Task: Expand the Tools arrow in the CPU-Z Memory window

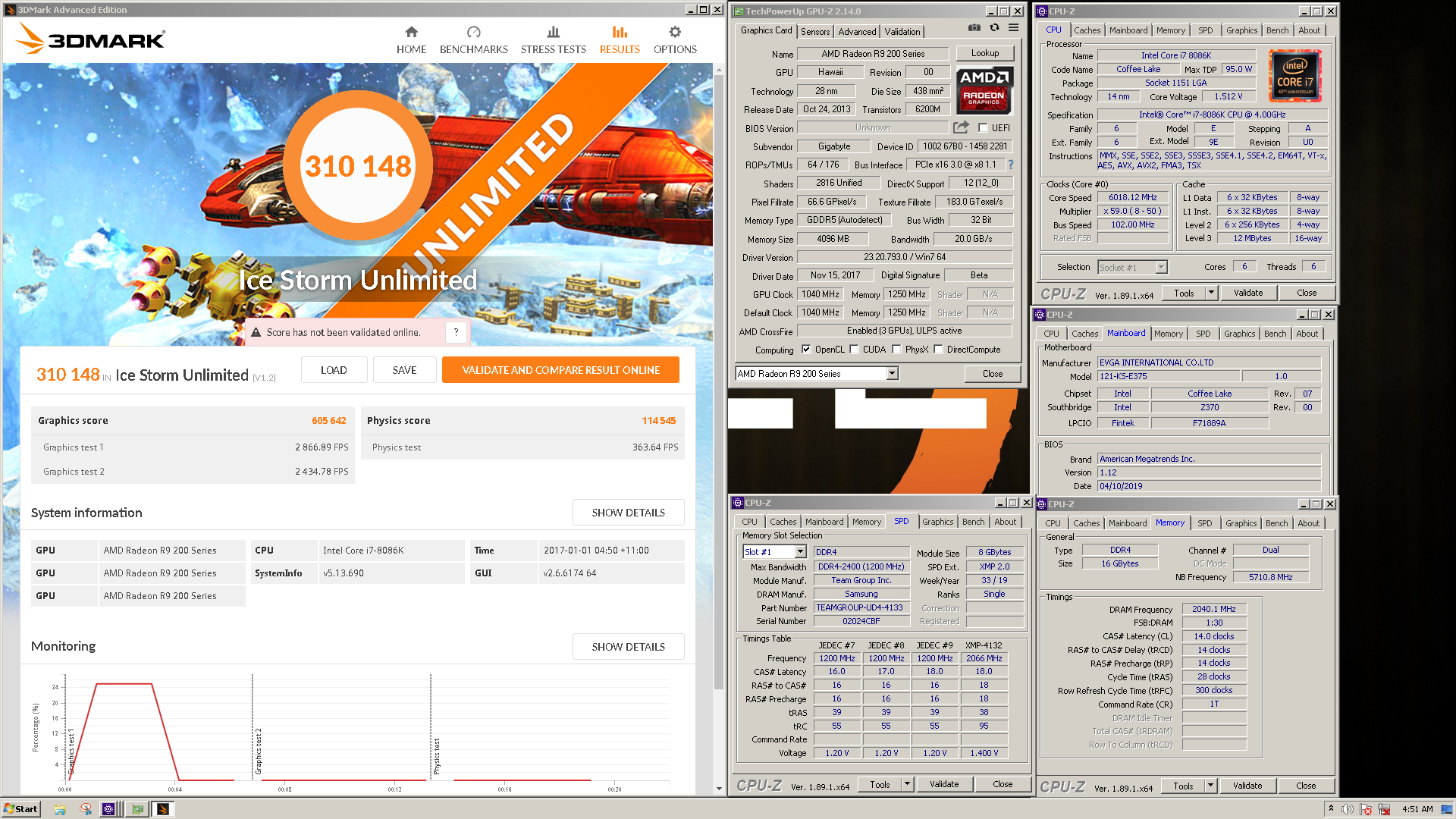Action: pyautogui.click(x=1210, y=786)
